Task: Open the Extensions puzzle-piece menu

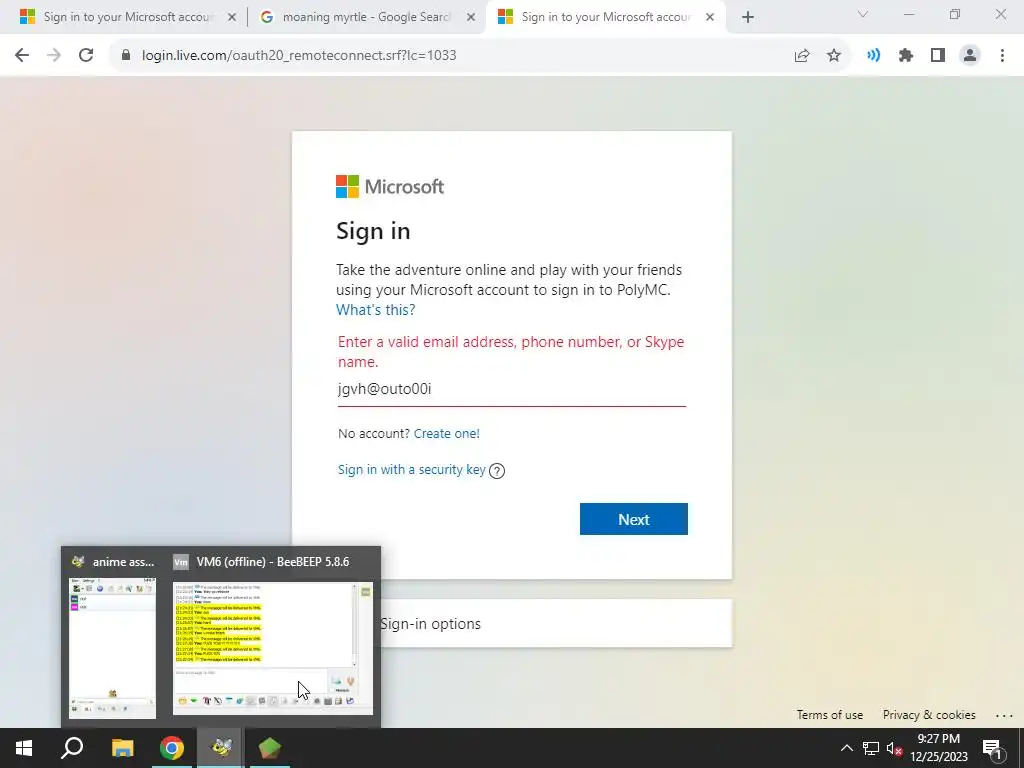Action: coord(906,56)
